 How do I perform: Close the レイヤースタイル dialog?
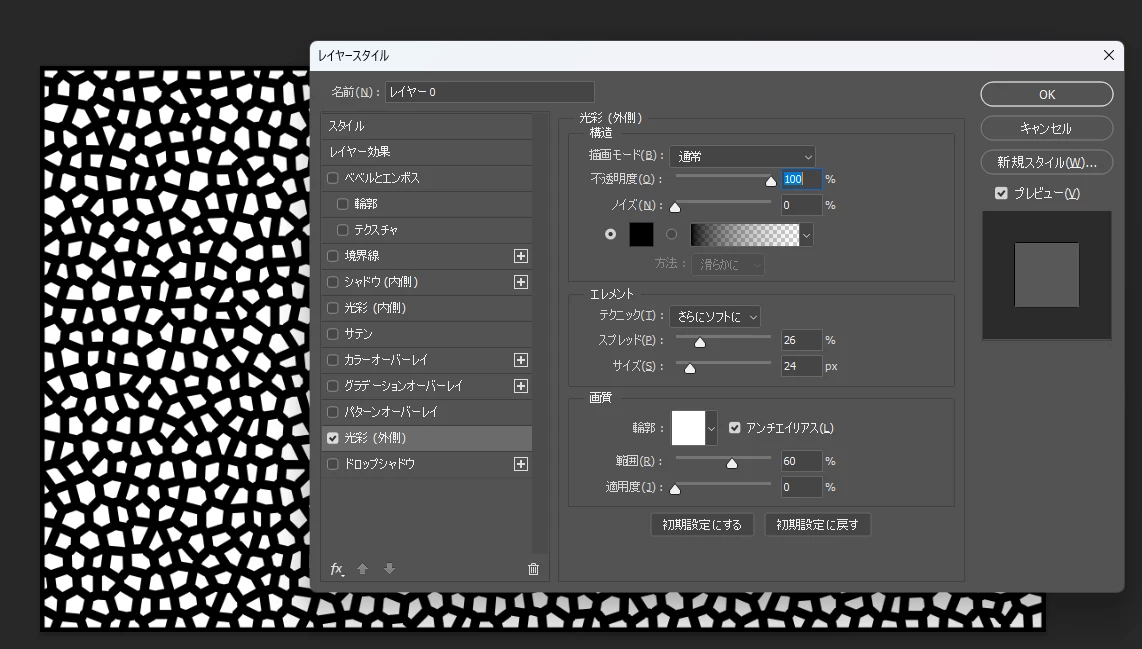(1108, 55)
